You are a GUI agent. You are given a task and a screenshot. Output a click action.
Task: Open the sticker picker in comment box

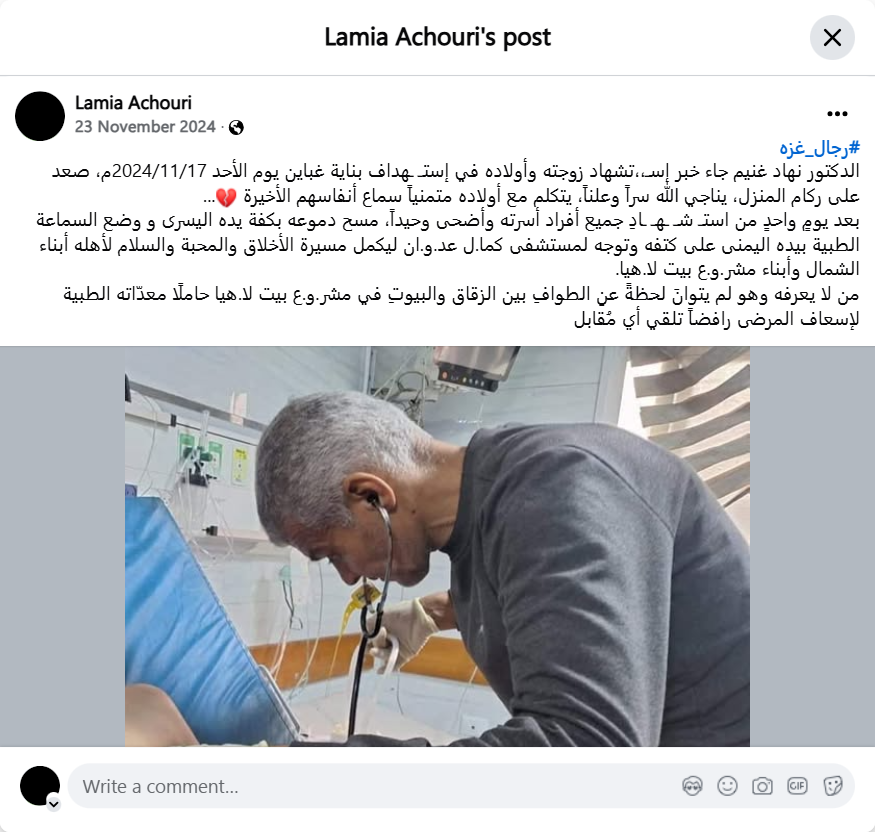(833, 786)
